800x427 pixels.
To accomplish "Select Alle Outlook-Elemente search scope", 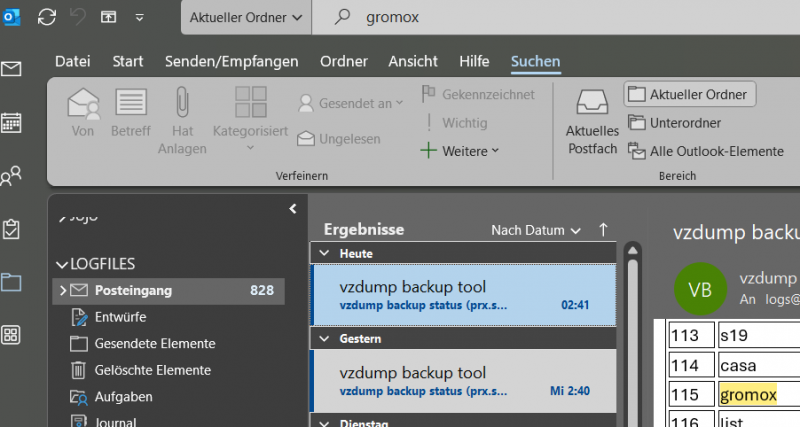I will pyautogui.click(x=705, y=151).
